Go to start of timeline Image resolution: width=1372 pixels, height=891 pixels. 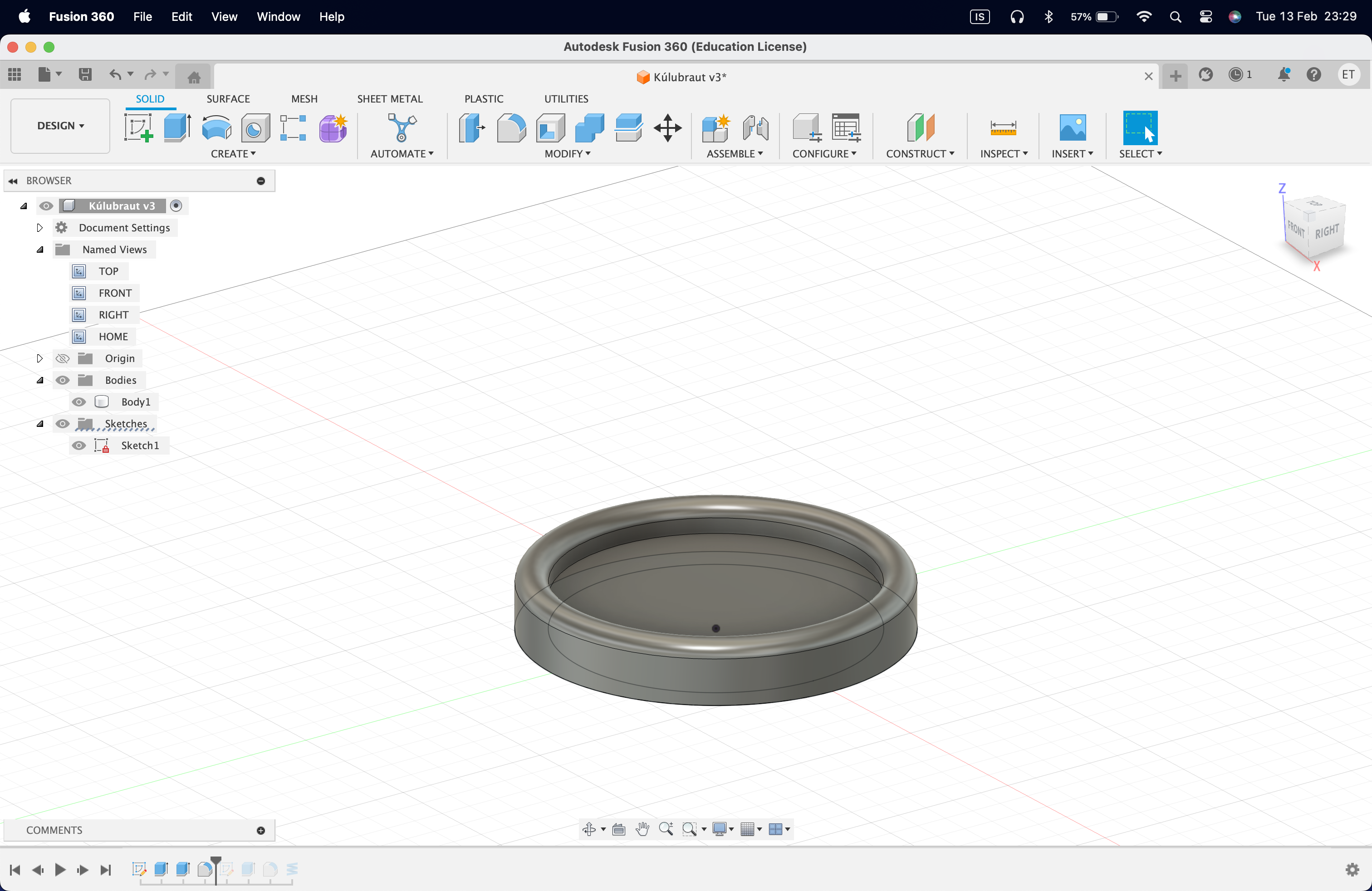coord(15,869)
